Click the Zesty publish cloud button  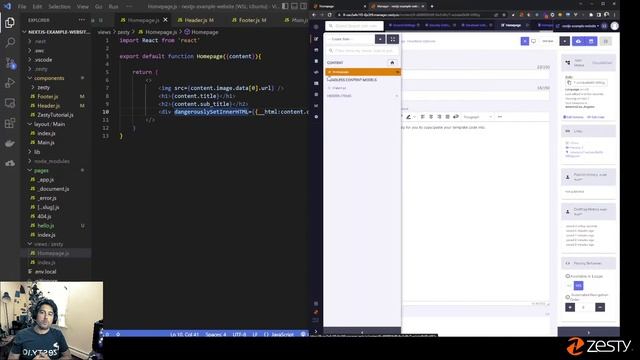578,41
